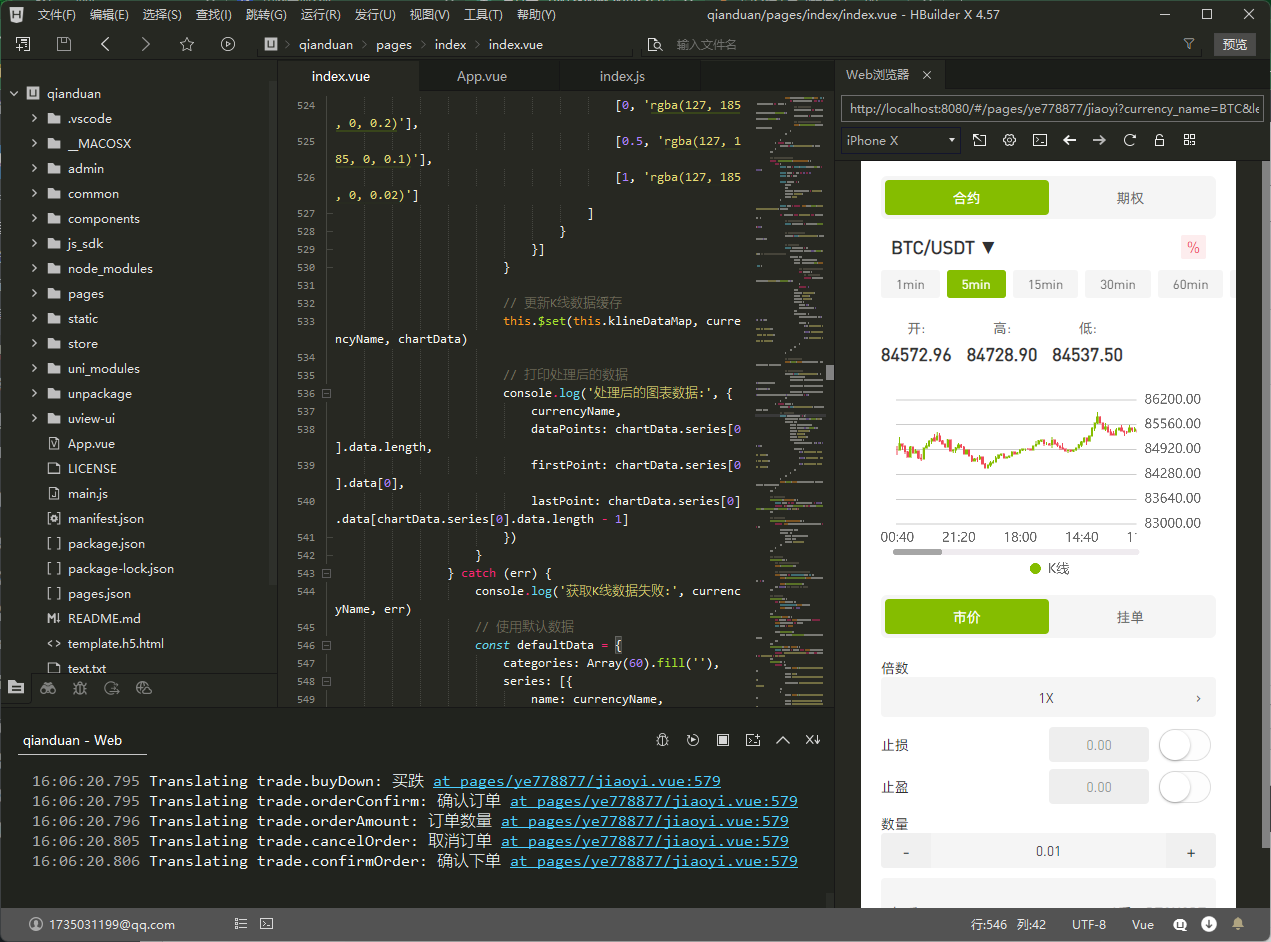Switch to the 期权 tab
1271x942 pixels.
pyautogui.click(x=1130, y=198)
